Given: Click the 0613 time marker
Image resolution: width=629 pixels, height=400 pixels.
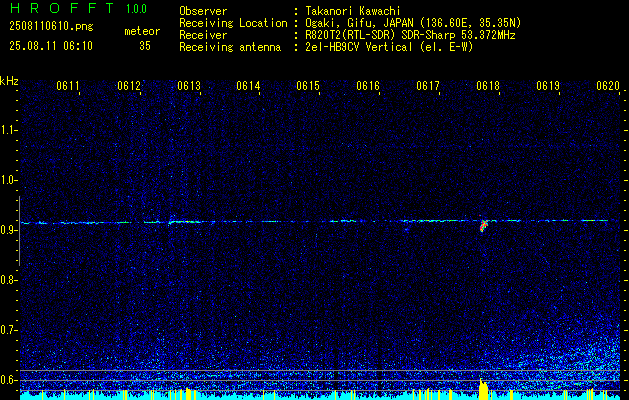Looking at the screenshot, I should coord(189,86).
